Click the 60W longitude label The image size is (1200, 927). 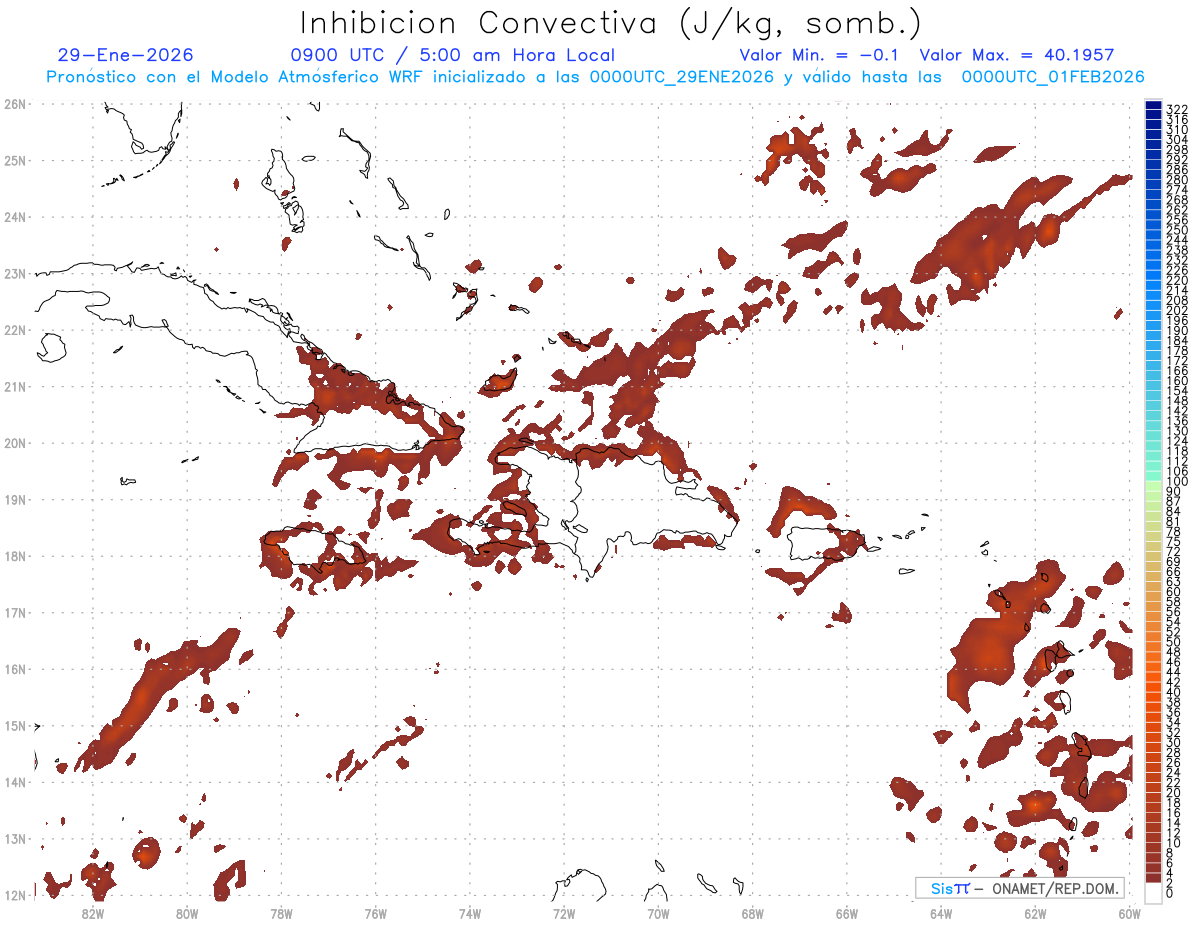(x=1128, y=912)
